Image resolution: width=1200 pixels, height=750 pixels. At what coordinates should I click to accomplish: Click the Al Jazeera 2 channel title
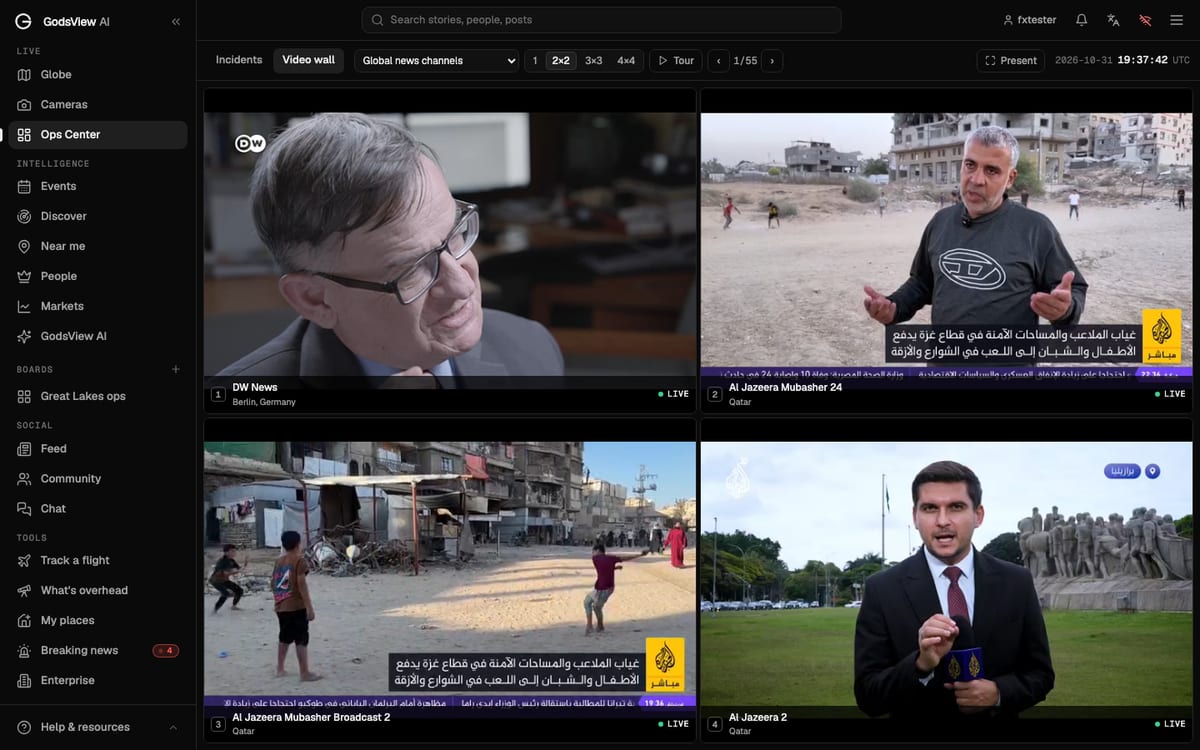click(758, 718)
